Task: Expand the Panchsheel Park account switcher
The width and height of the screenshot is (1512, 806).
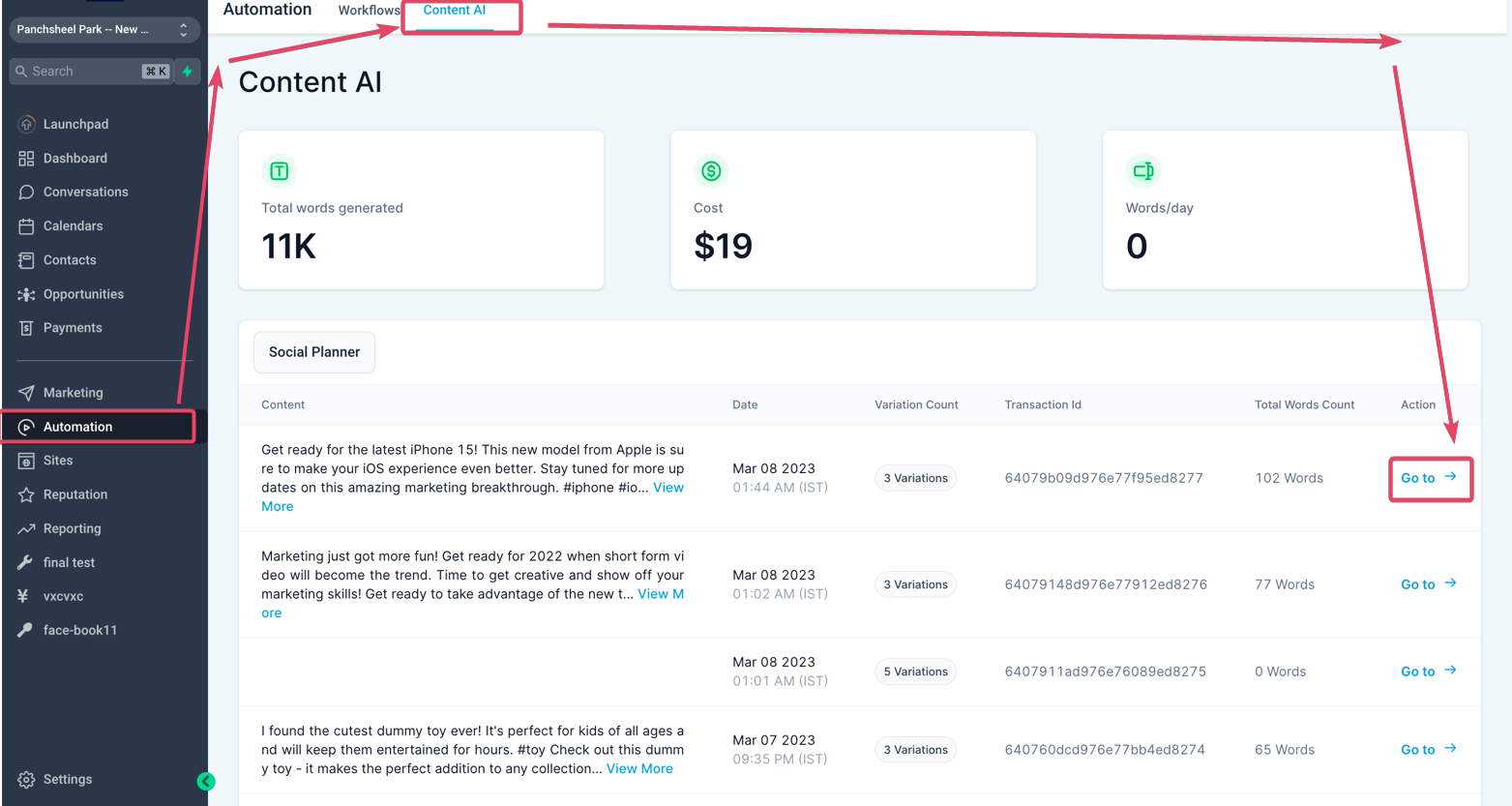Action: 104,30
